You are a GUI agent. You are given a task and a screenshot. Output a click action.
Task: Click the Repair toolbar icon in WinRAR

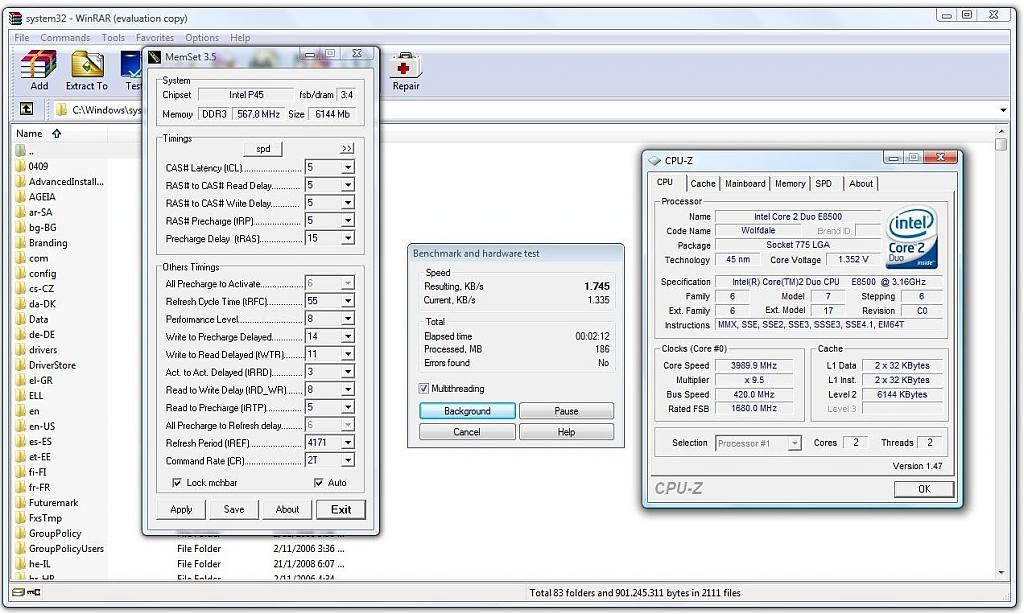[406, 65]
